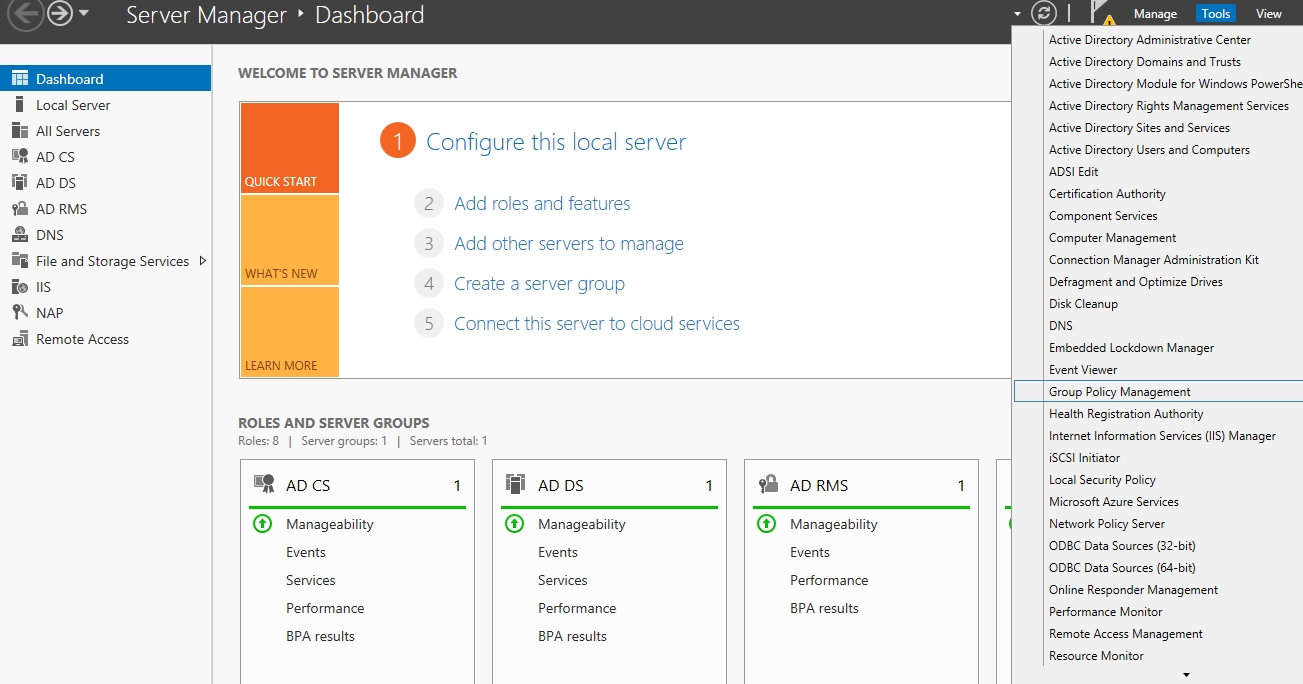Select the AD CS icon in sidebar
The height and width of the screenshot is (684, 1303).
[19, 157]
